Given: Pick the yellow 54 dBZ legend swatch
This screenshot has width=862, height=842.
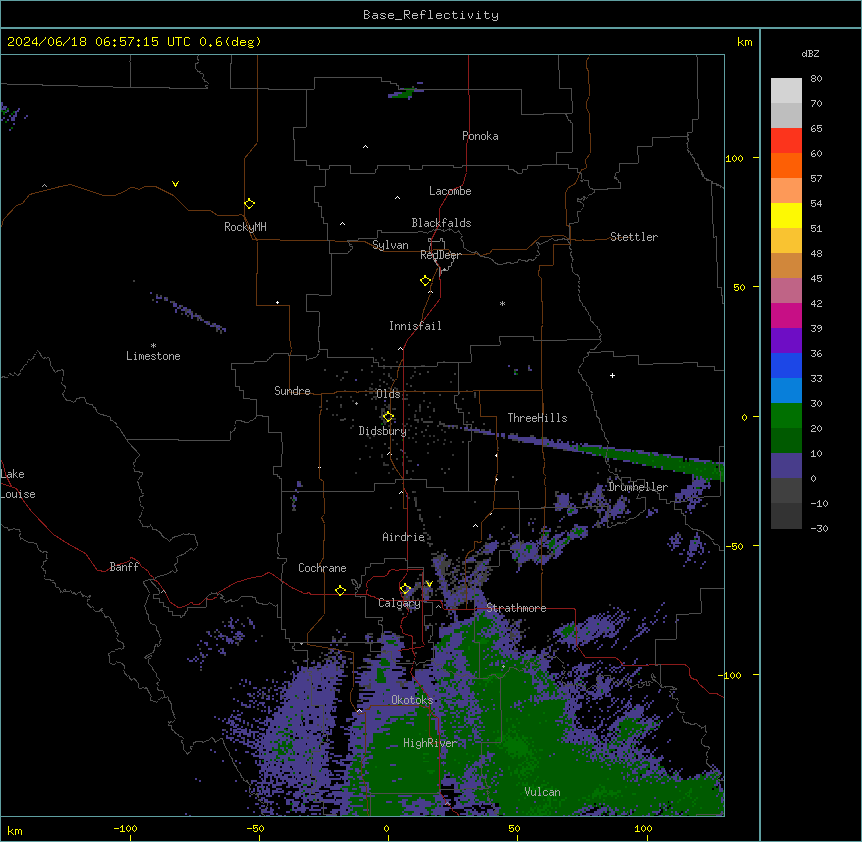Looking at the screenshot, I should pyautogui.click(x=786, y=215).
